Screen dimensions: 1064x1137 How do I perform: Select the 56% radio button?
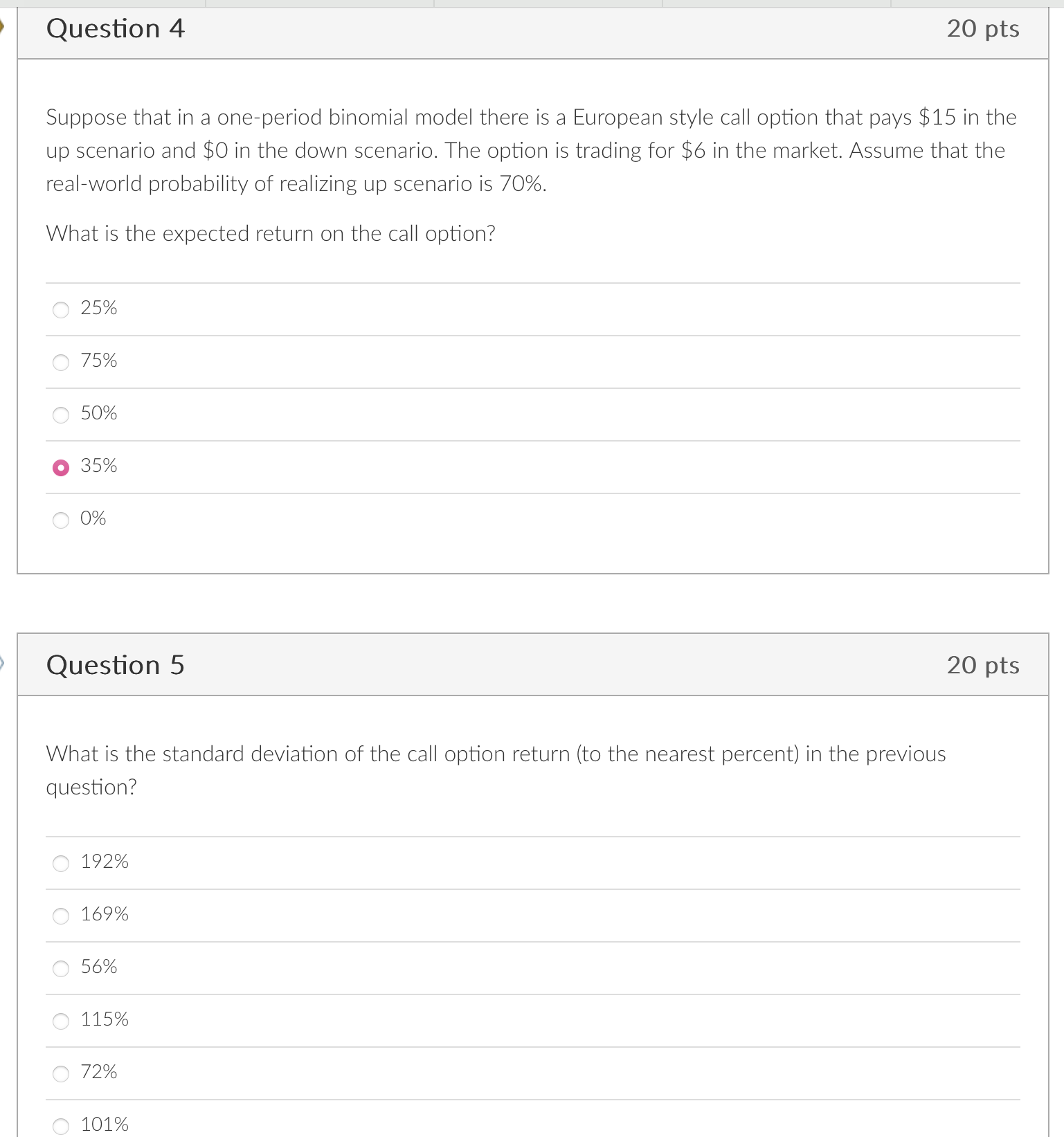(61, 968)
